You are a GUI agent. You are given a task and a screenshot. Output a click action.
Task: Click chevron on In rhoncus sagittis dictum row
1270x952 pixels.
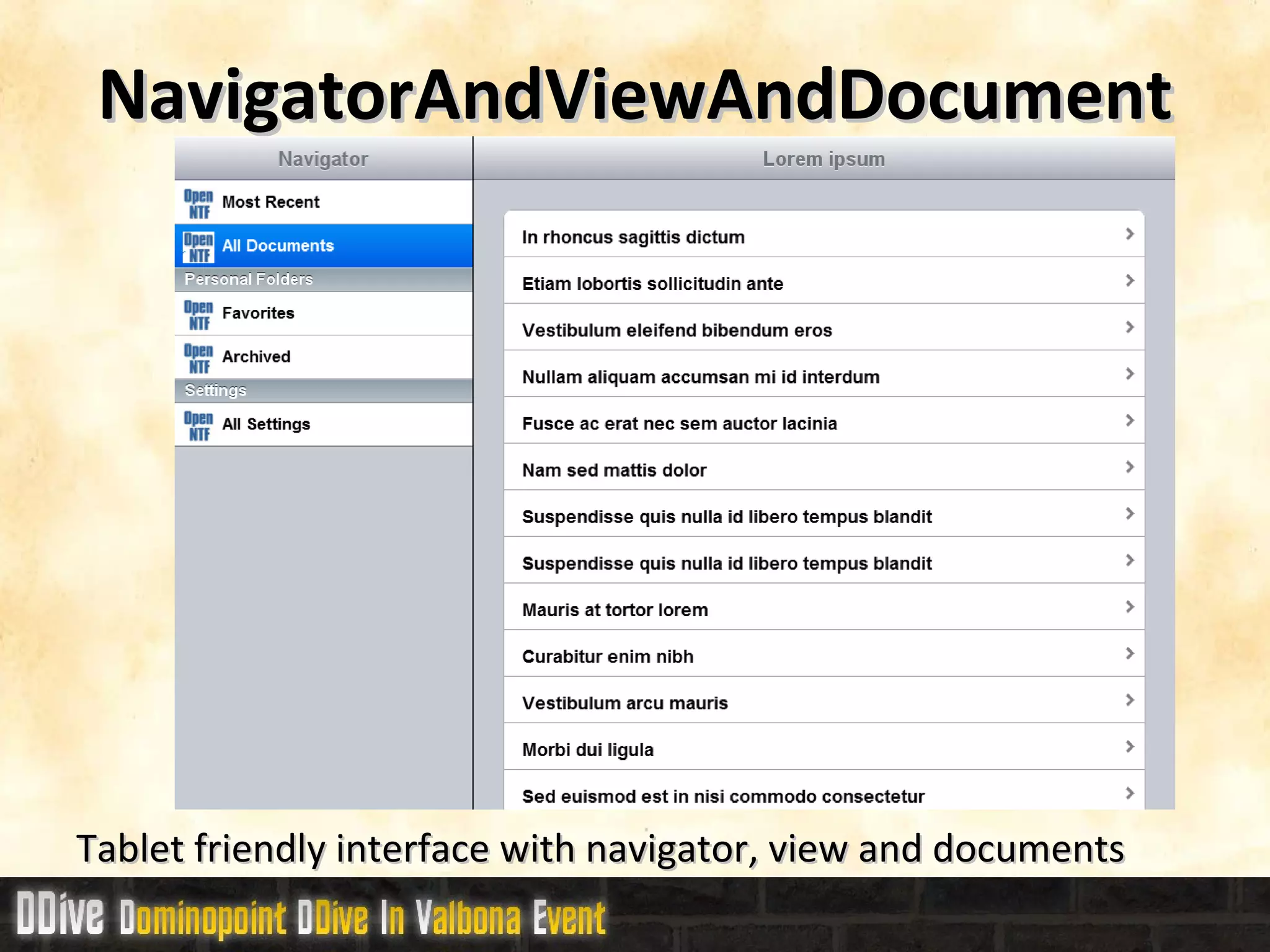1130,234
